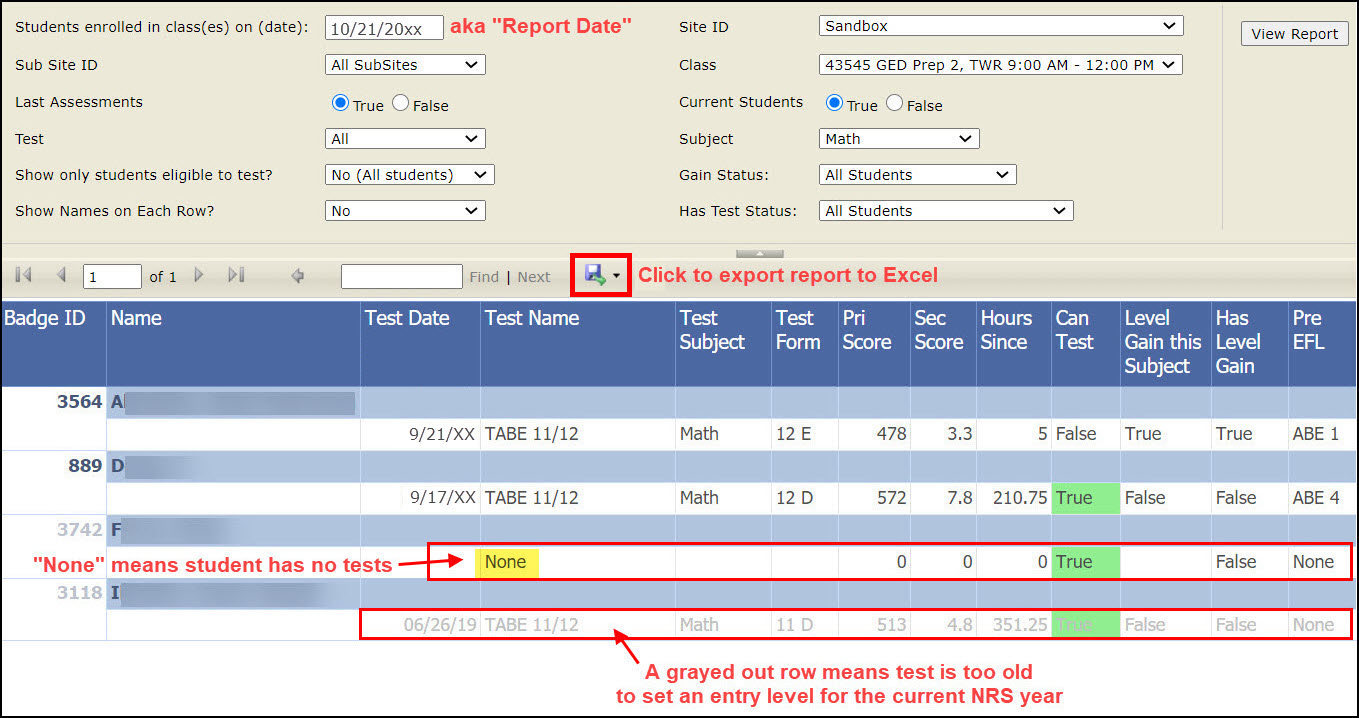Jump to the last report page
This screenshot has height=718, width=1359.
[x=236, y=276]
